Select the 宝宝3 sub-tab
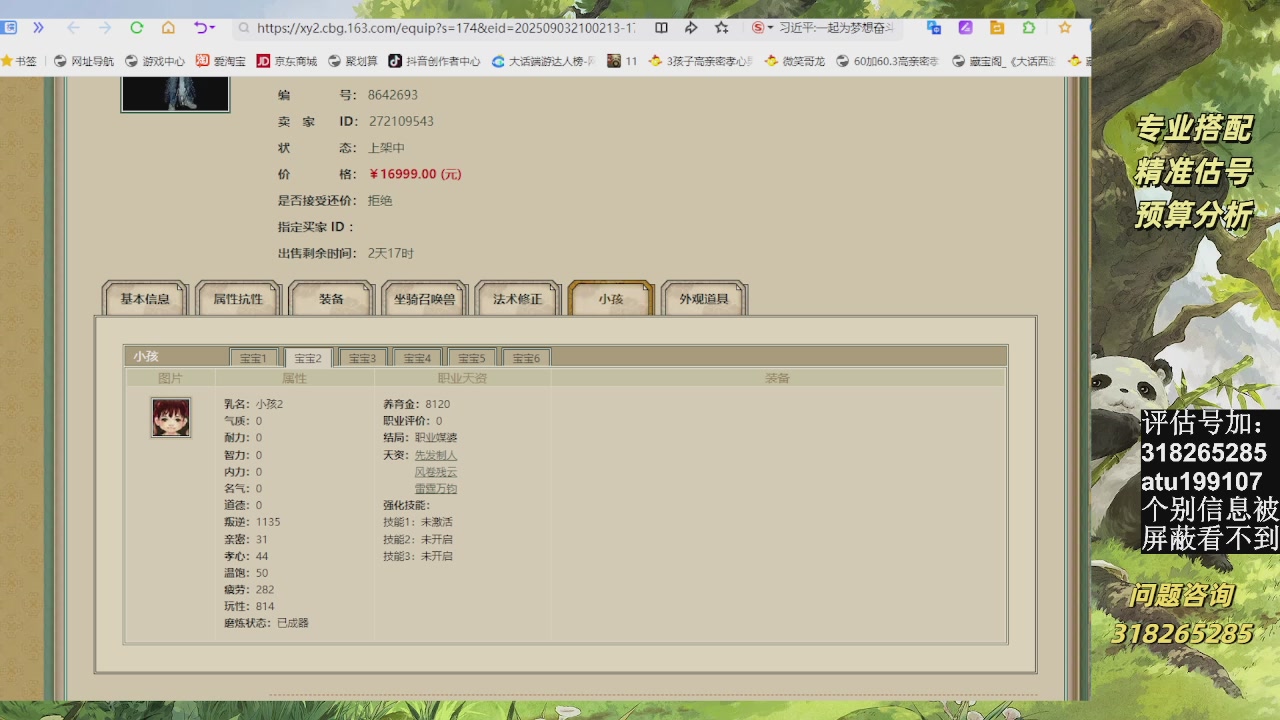Image resolution: width=1280 pixels, height=720 pixels. 362,358
